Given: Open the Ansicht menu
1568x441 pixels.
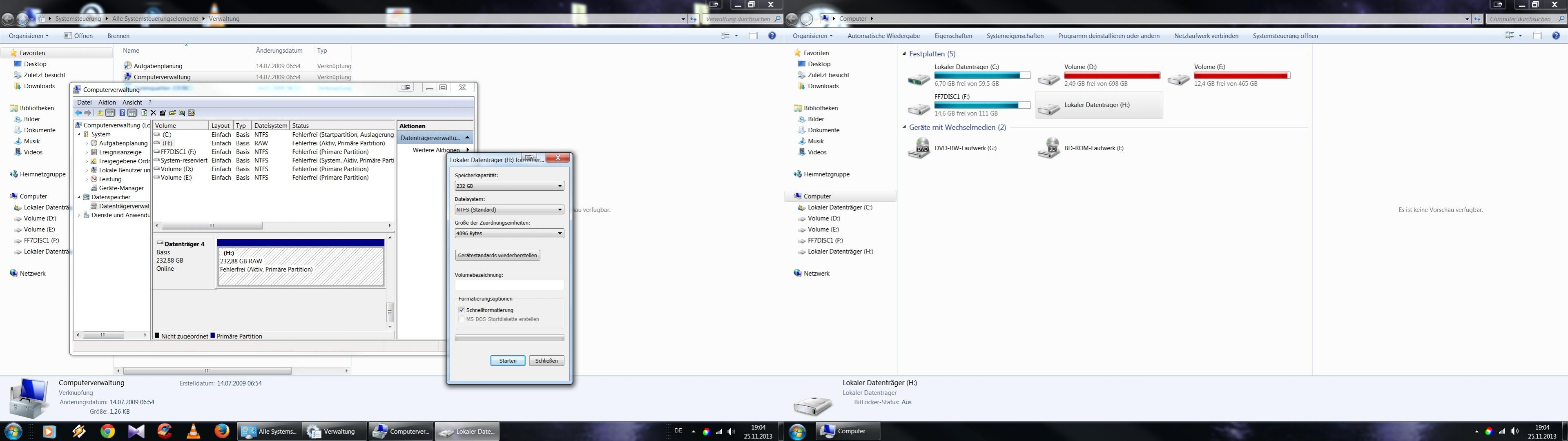Looking at the screenshot, I should [132, 102].
